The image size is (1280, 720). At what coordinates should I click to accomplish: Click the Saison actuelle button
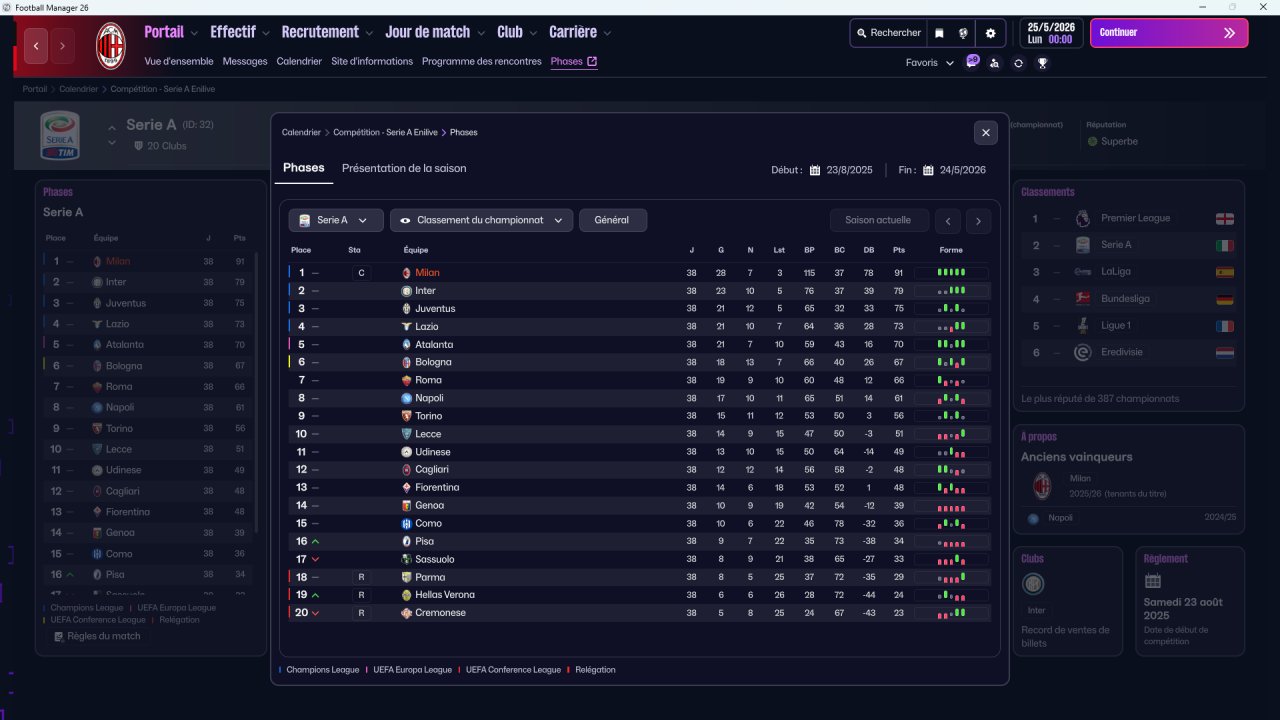pos(878,220)
